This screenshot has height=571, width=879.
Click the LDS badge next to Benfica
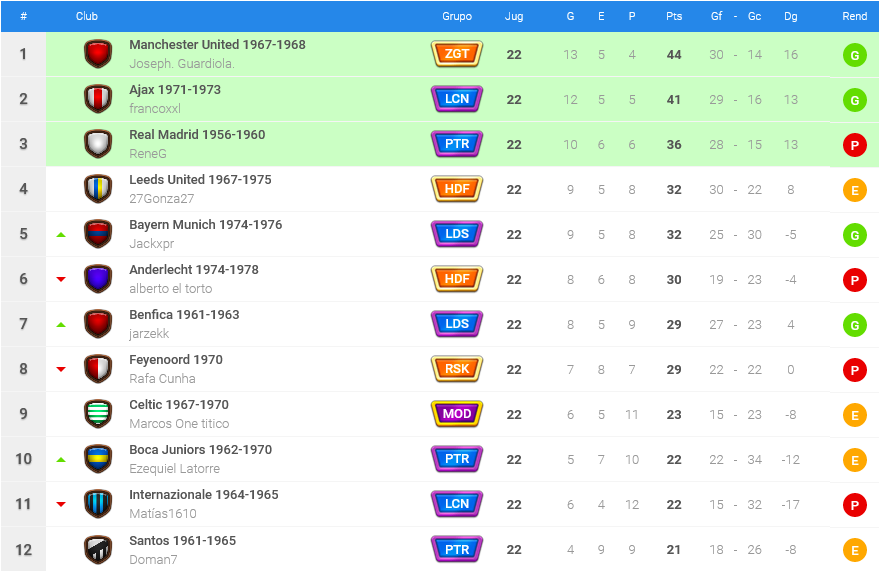[x=457, y=324]
